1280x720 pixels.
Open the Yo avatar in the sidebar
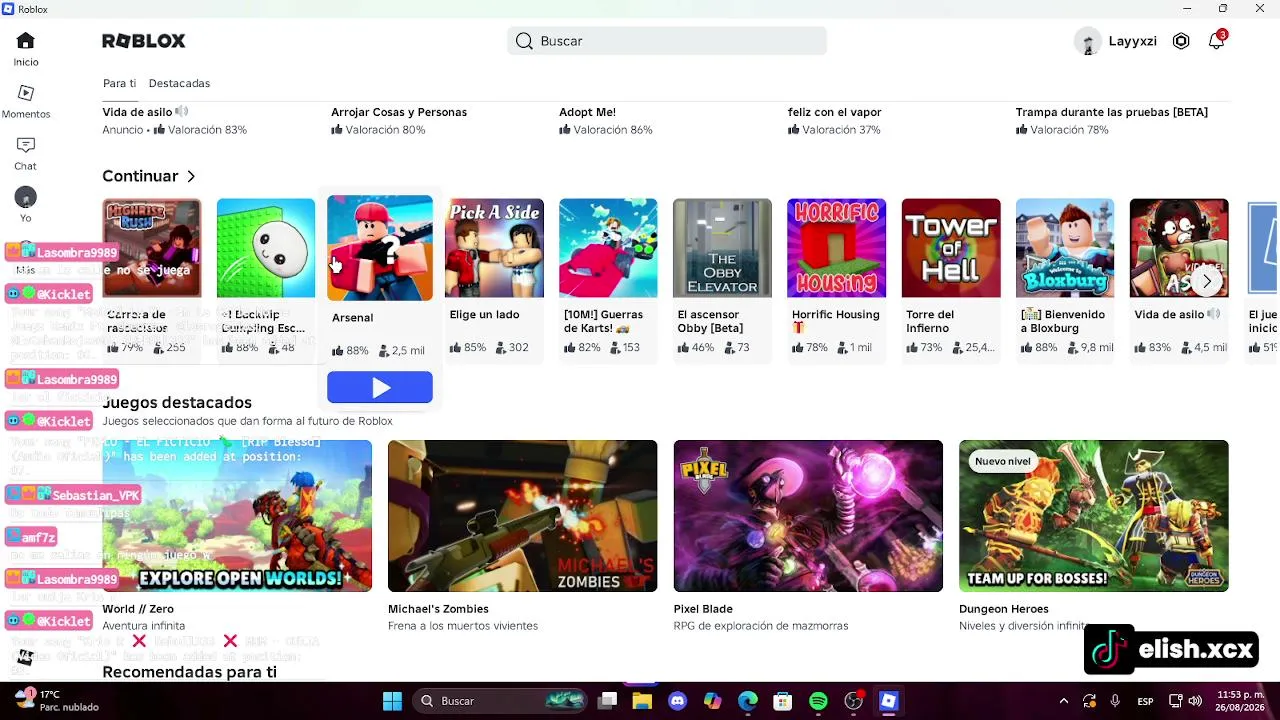click(26, 204)
